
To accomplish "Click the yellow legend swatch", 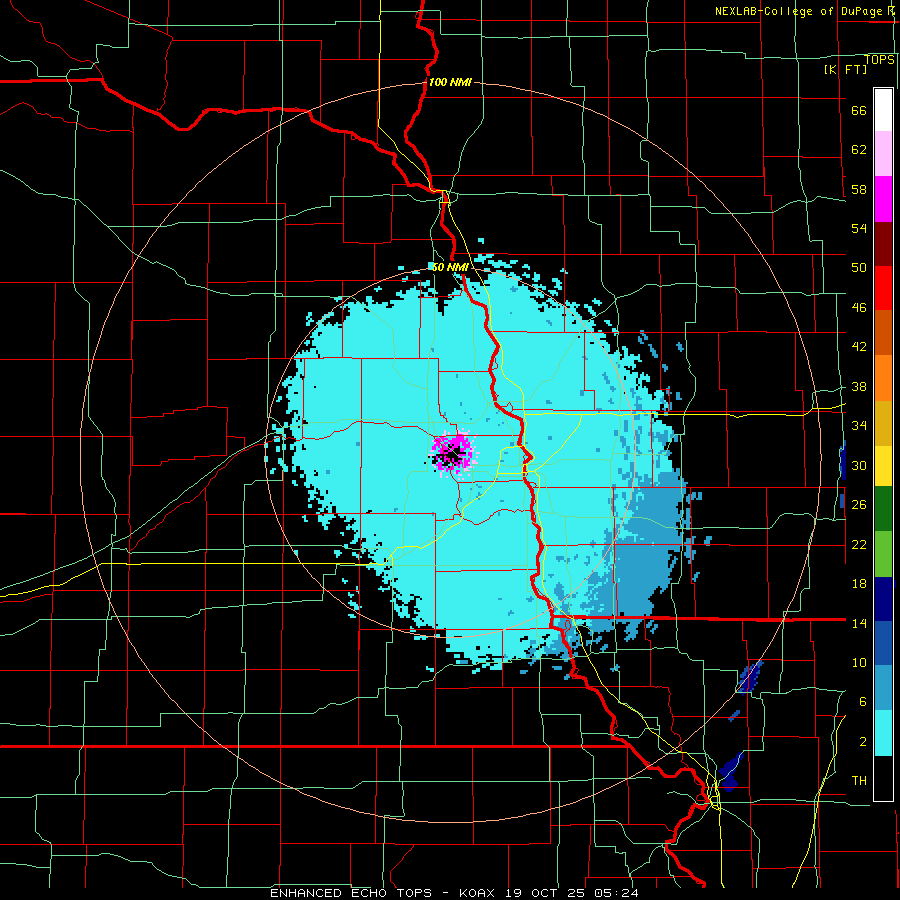I will point(883,466).
